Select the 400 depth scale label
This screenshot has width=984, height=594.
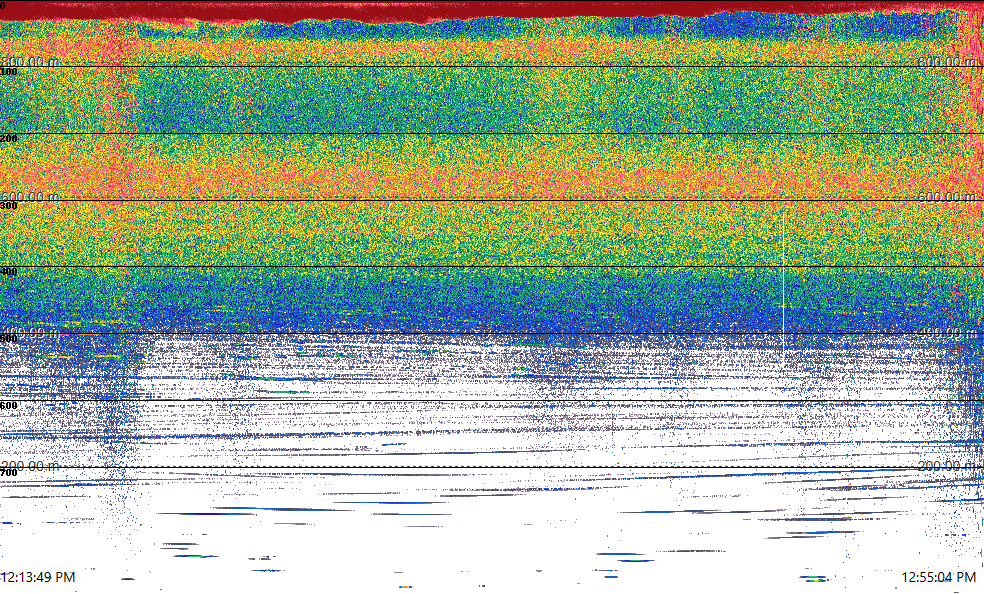tap(9, 272)
